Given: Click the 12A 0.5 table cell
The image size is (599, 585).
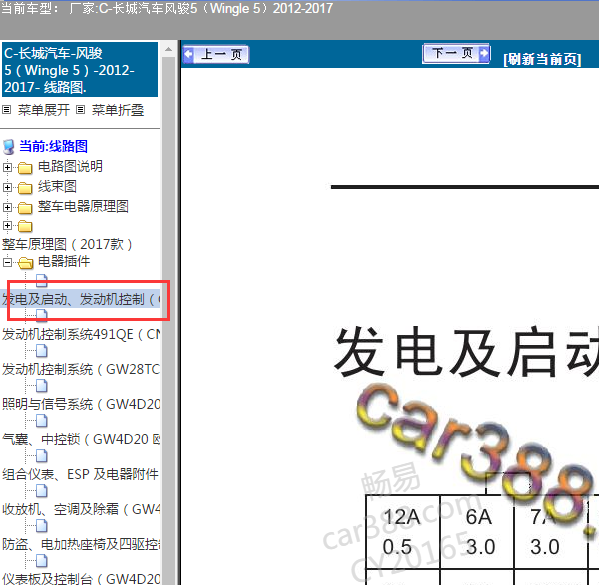Looking at the screenshot, I should 402,532.
